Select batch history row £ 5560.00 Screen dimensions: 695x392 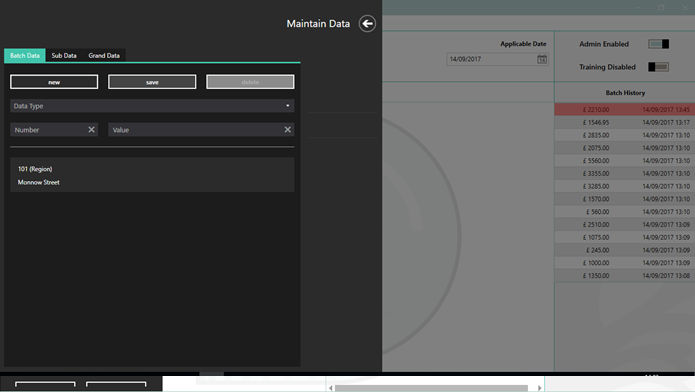tap(625, 161)
